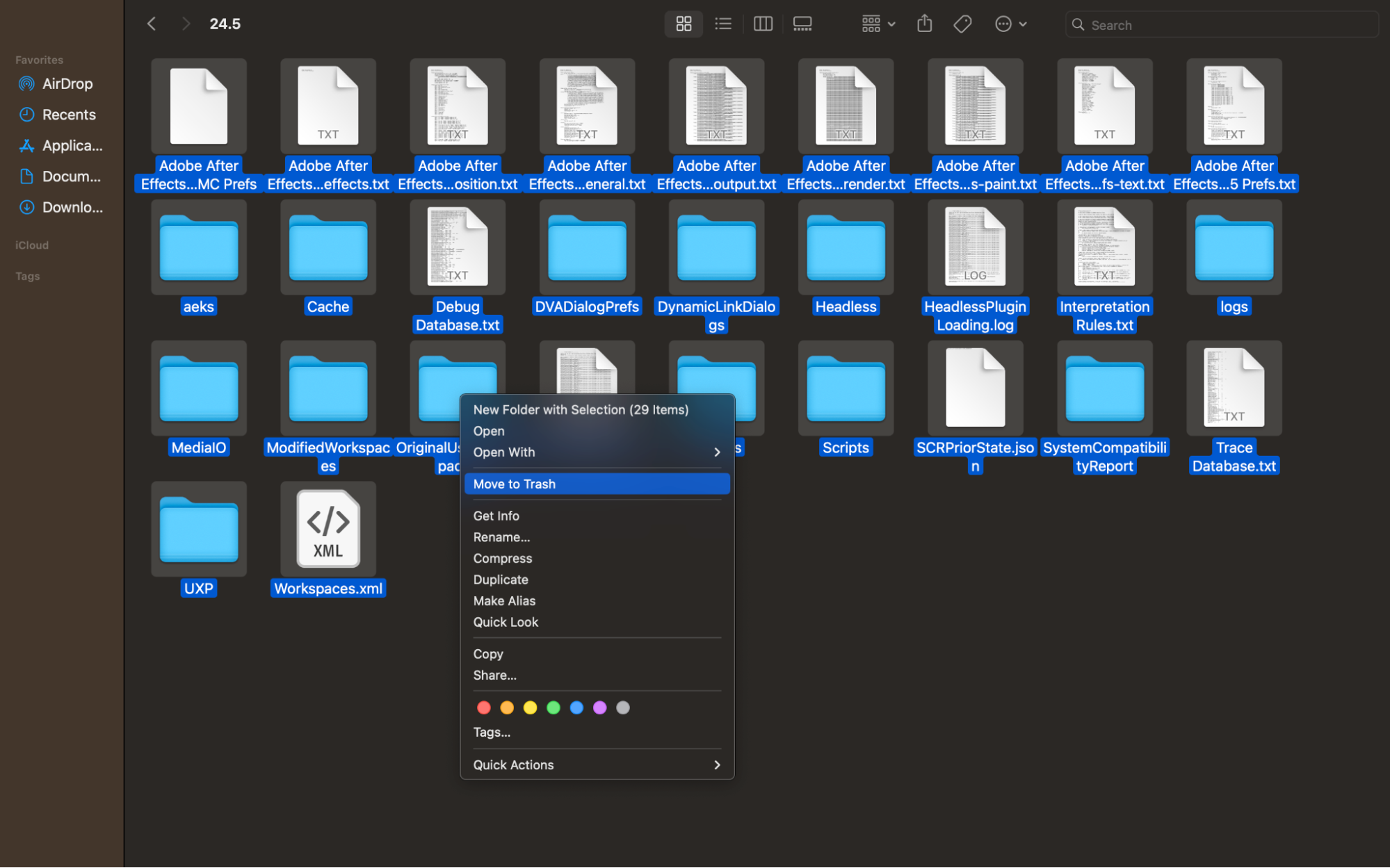This screenshot has width=1390, height=868.
Task: Open Recents in the sidebar
Action: tap(68, 115)
